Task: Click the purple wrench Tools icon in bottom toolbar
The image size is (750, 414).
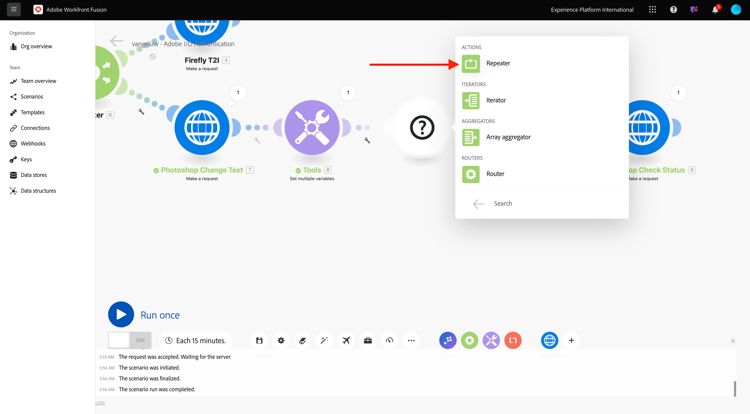Action: [x=491, y=340]
